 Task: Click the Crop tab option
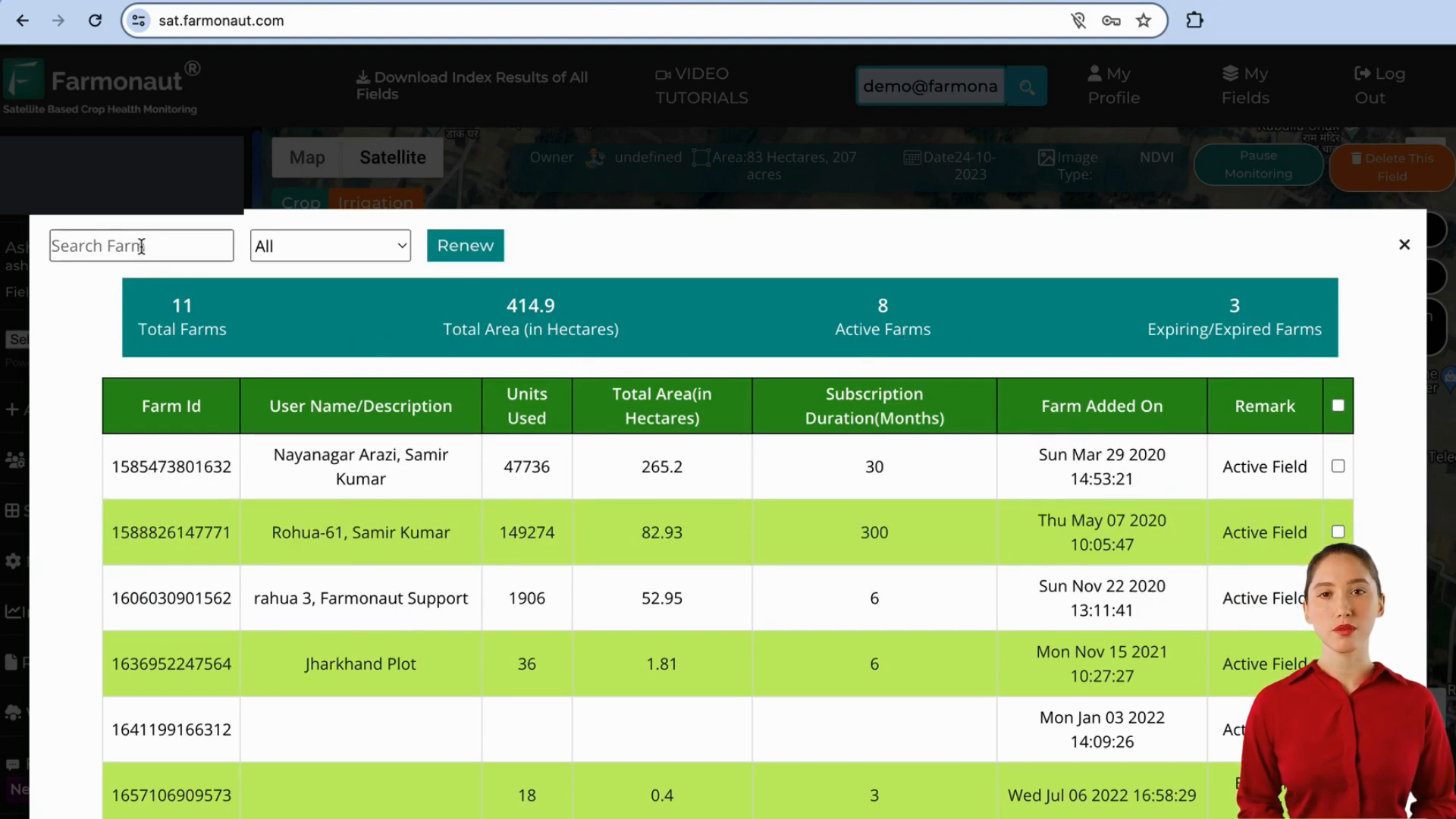(x=301, y=202)
